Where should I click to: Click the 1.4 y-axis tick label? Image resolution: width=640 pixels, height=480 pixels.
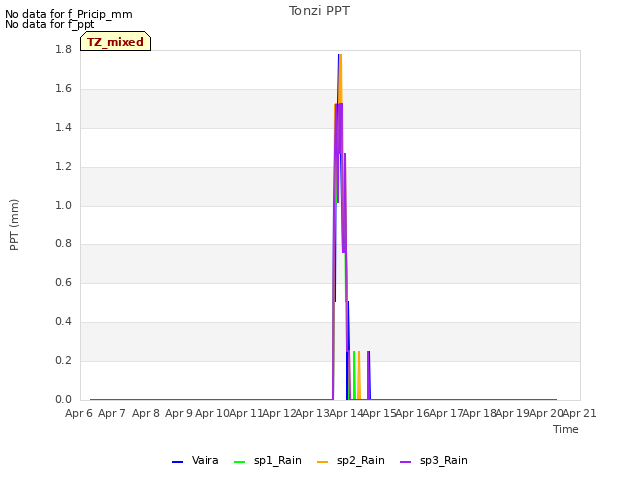[x=63, y=127]
